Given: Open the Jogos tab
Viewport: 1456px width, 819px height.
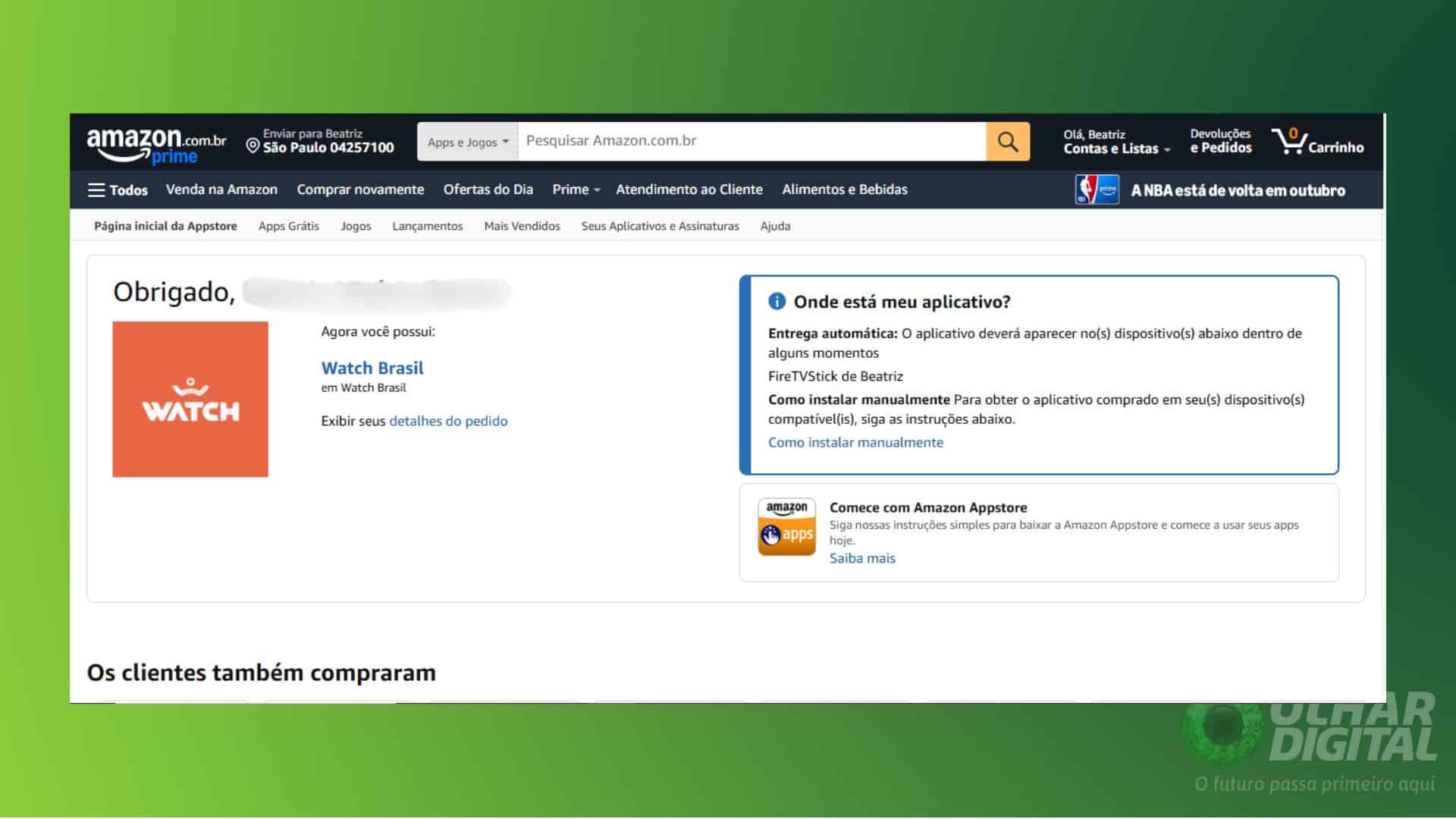Looking at the screenshot, I should pyautogui.click(x=356, y=226).
